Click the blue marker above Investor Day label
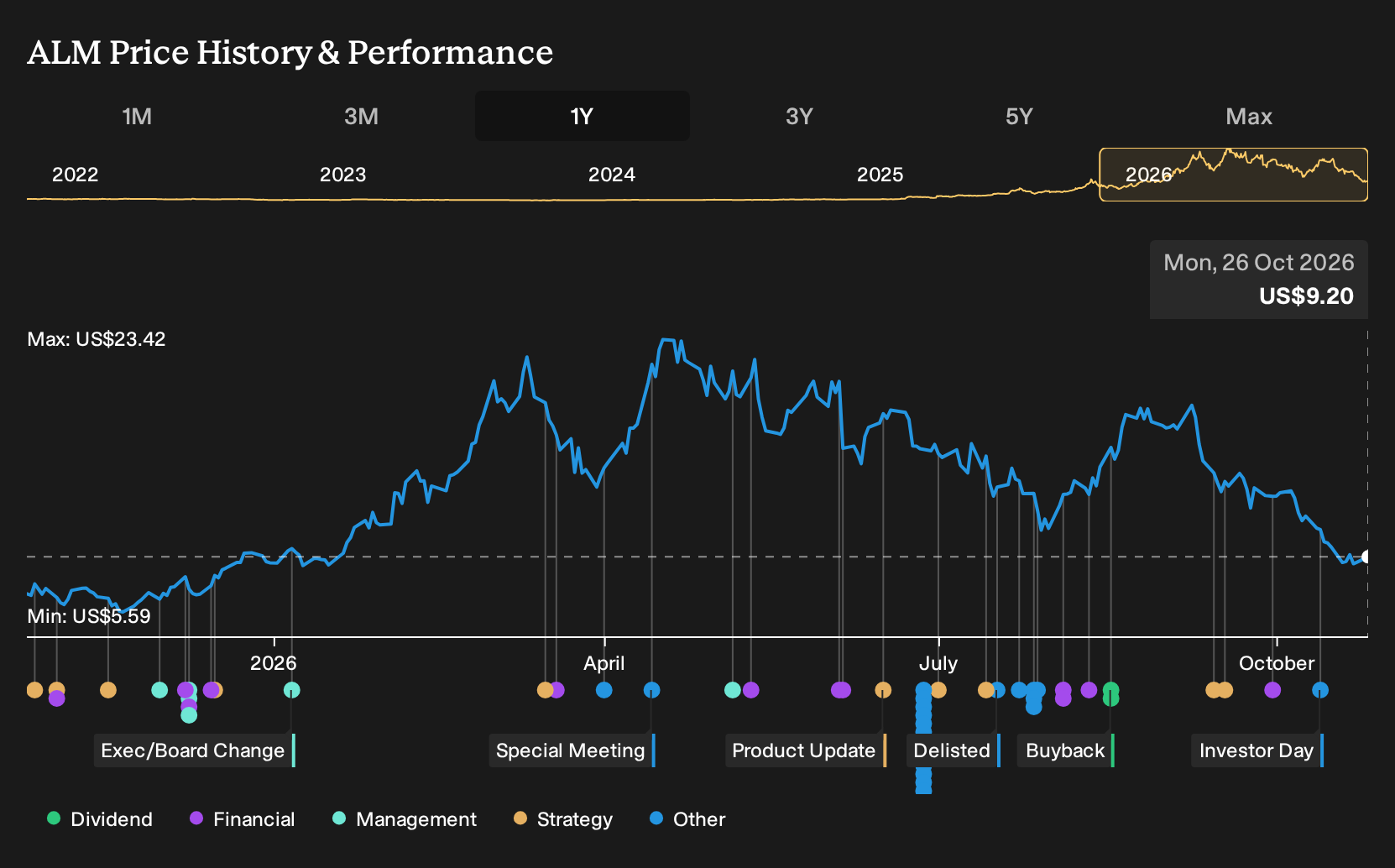 point(1320,690)
